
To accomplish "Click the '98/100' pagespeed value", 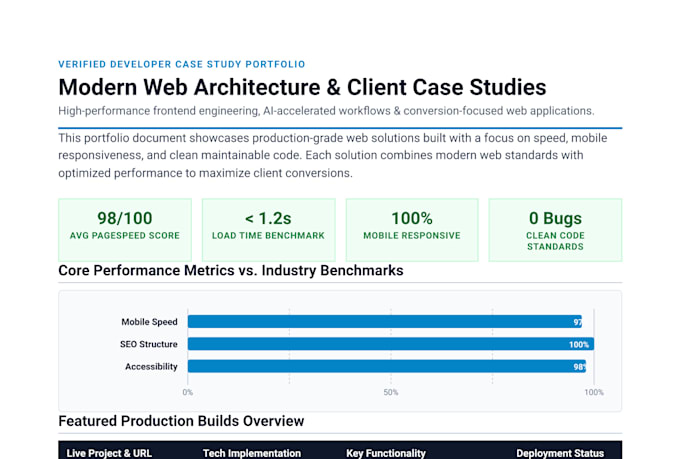I will [x=125, y=218].
